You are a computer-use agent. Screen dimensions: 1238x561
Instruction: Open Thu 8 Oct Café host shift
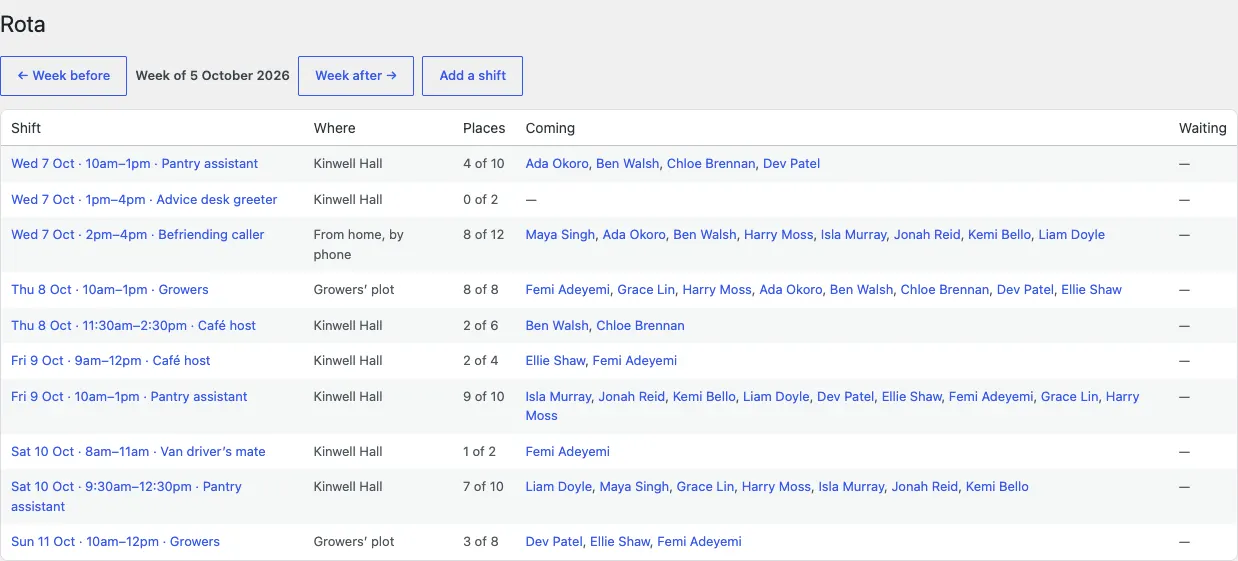[134, 326]
